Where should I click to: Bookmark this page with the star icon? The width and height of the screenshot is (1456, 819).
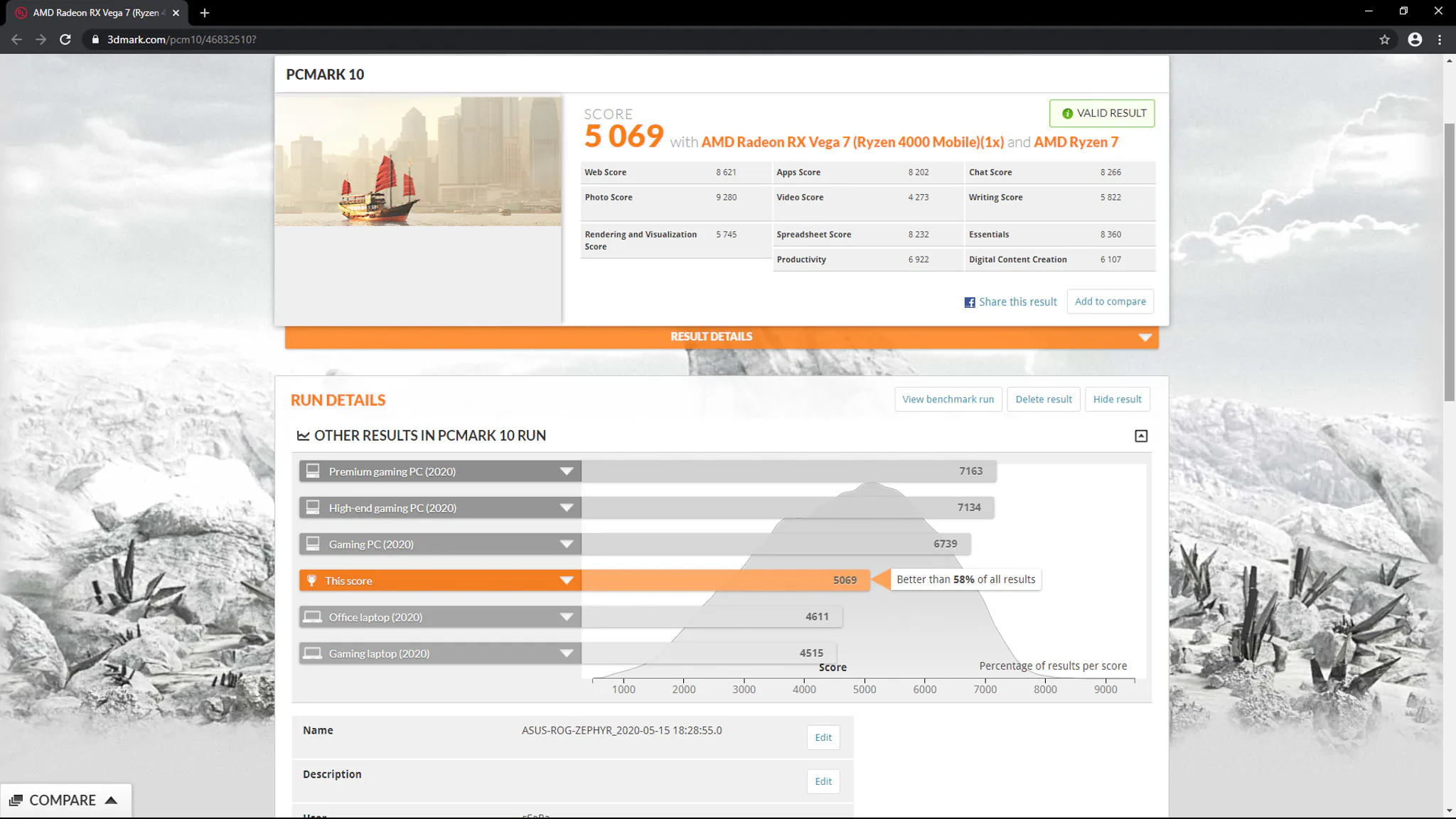tap(1384, 40)
